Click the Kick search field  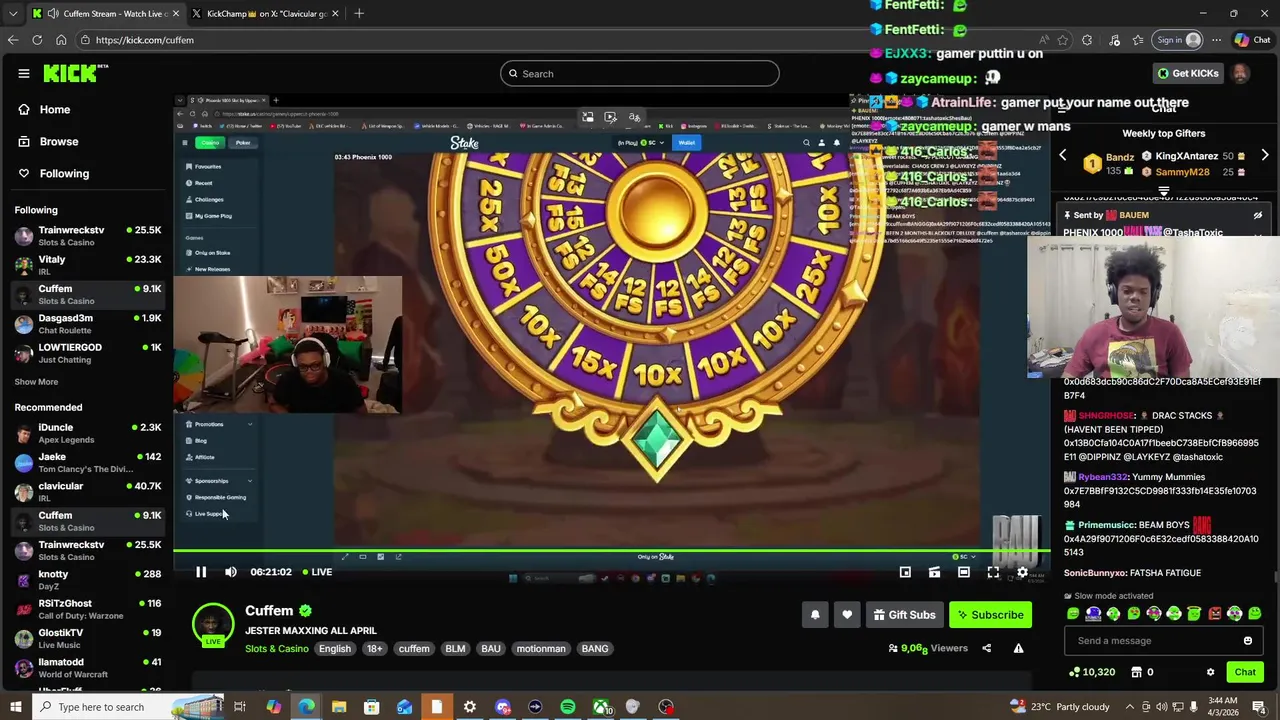point(640,73)
